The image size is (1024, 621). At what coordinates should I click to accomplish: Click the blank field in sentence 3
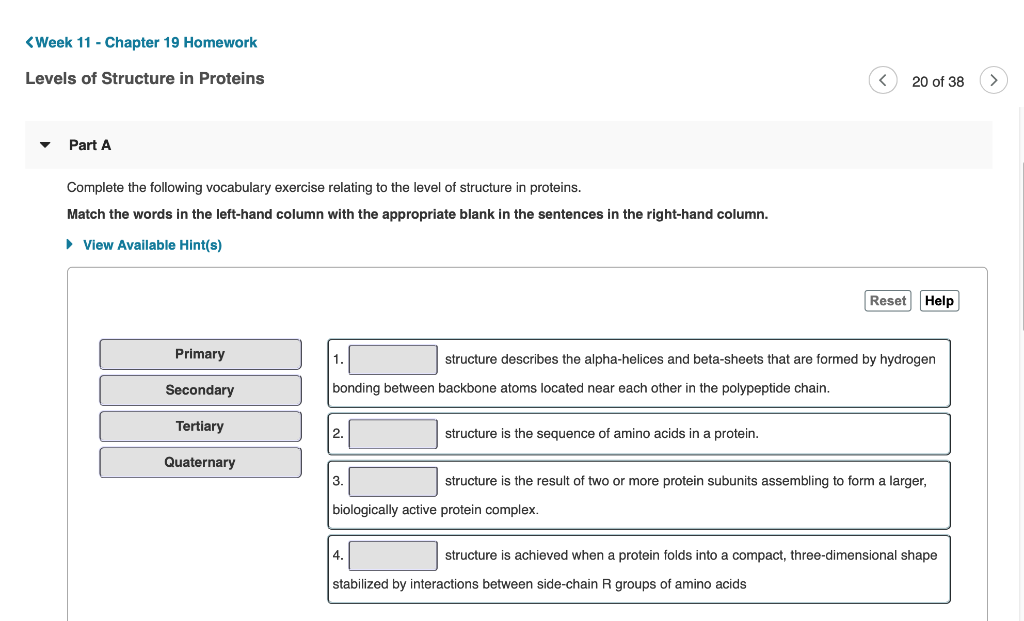[392, 481]
